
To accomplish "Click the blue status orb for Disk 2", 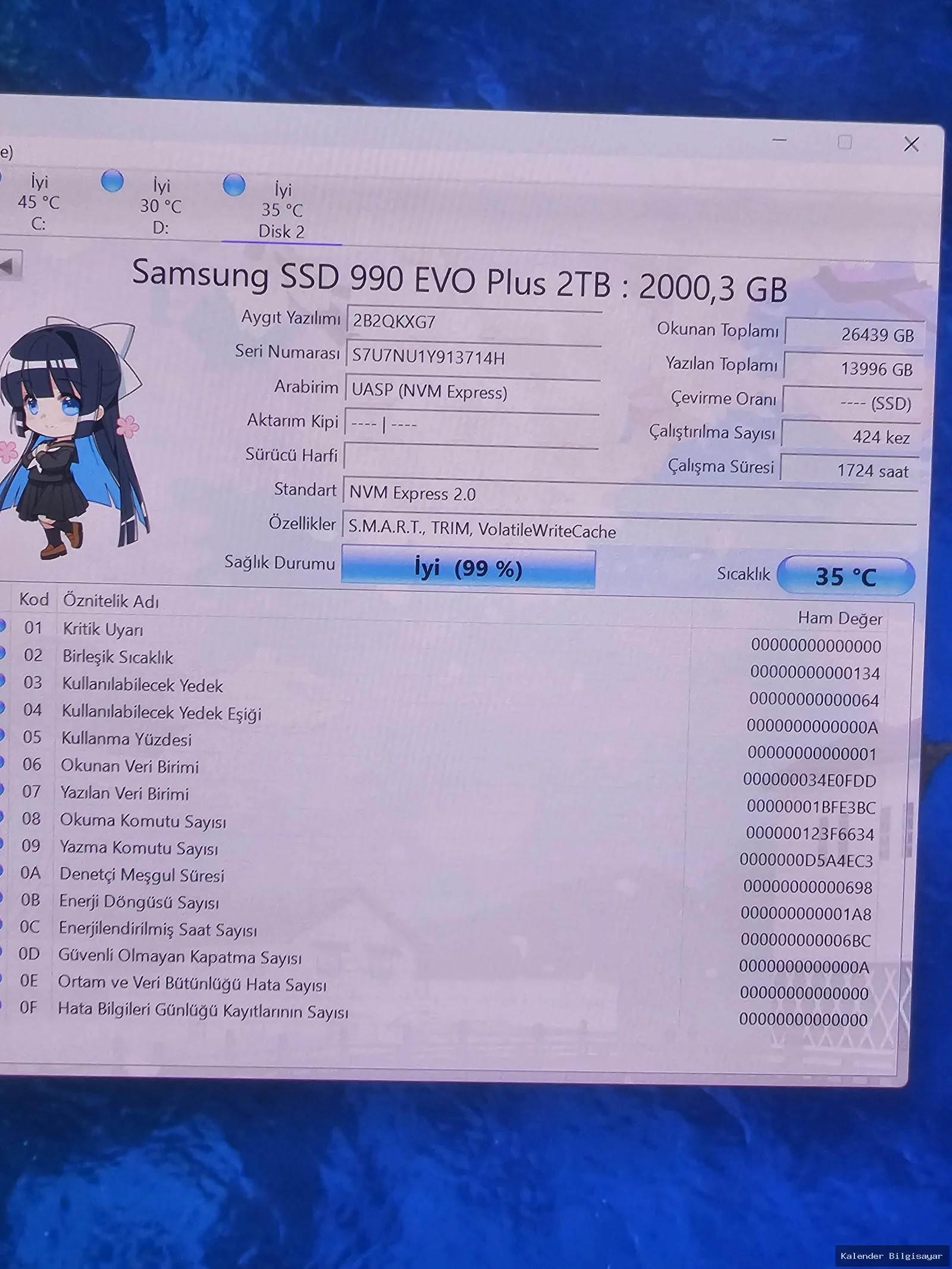I will pos(234,185).
